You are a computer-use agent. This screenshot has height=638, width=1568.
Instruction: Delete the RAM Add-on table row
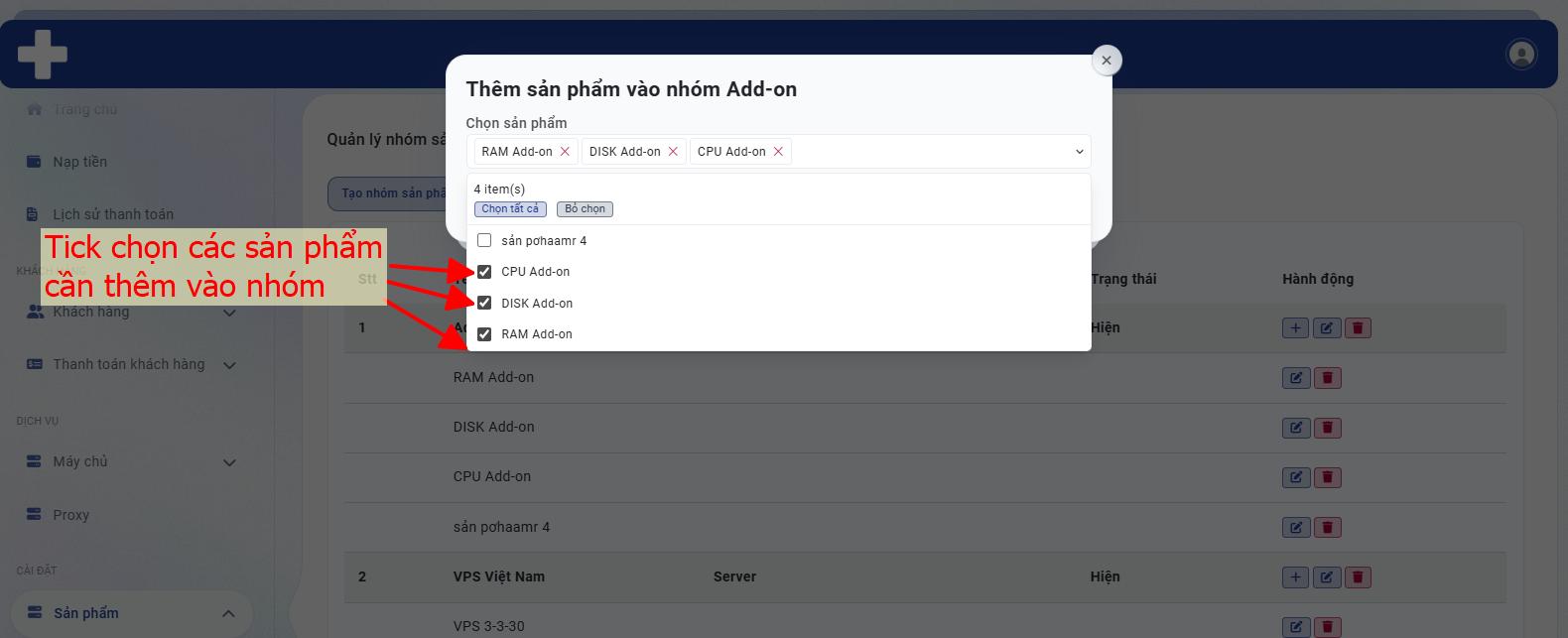(1328, 378)
